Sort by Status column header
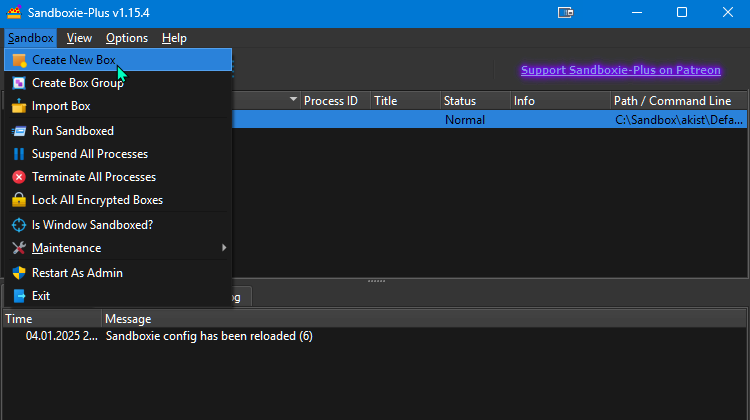Screen dimensions: 750x420 pyautogui.click(x=475, y=101)
